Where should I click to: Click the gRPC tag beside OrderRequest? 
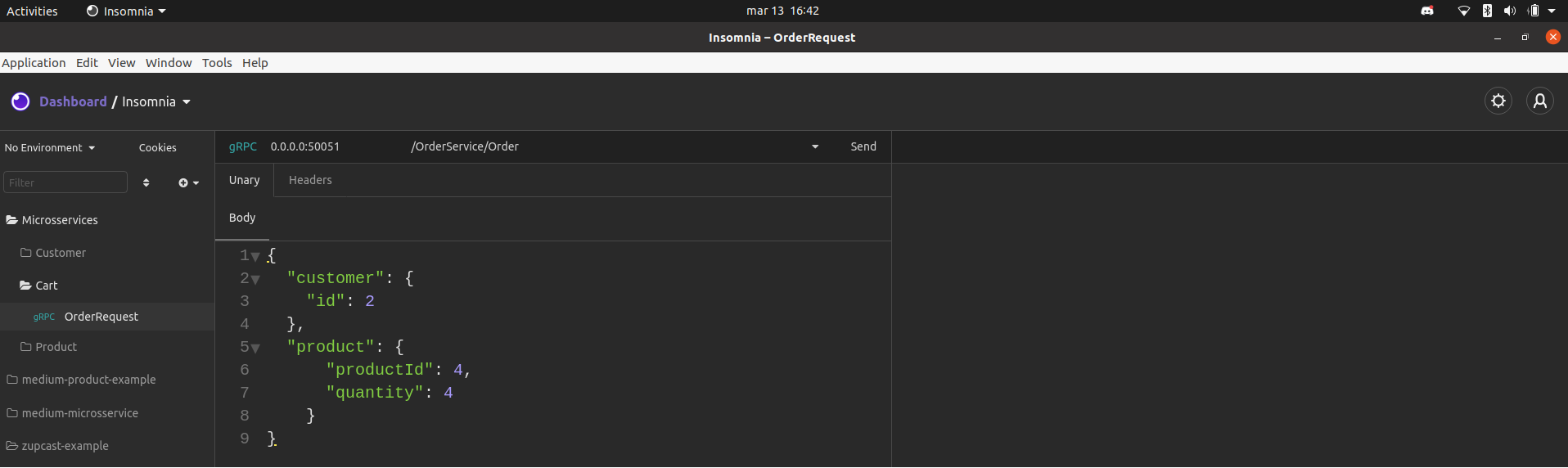(x=44, y=317)
